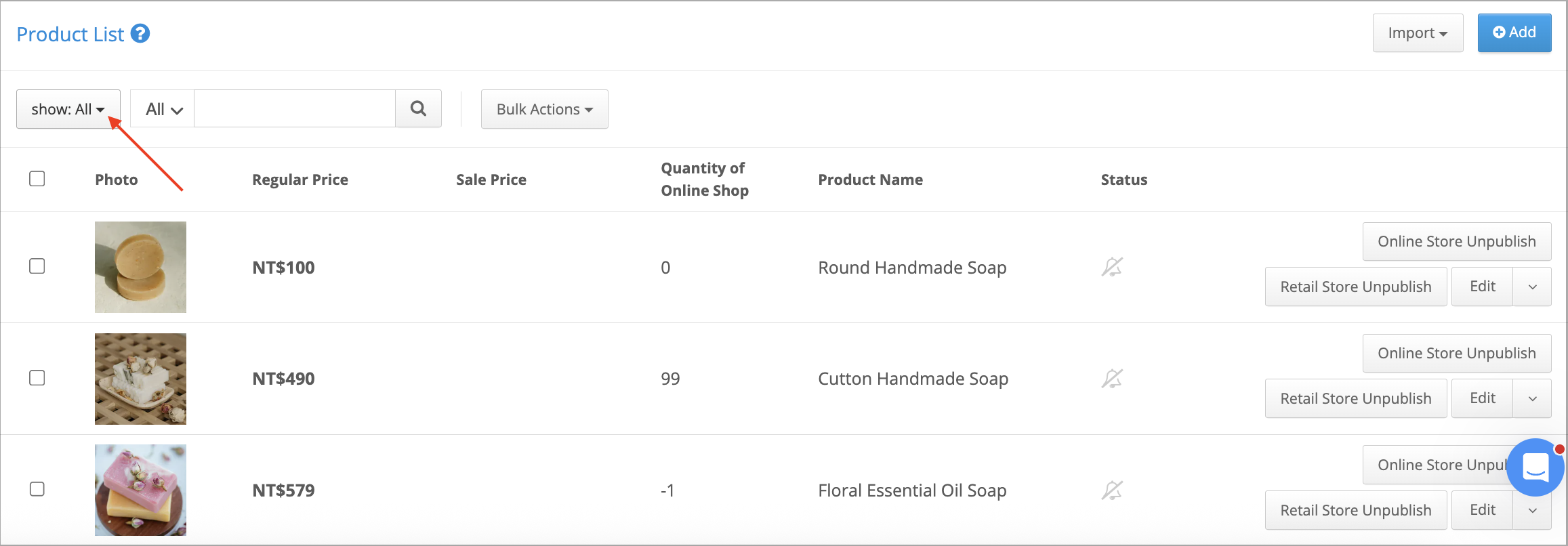
Task: Click inside the product search field
Action: 295,108
